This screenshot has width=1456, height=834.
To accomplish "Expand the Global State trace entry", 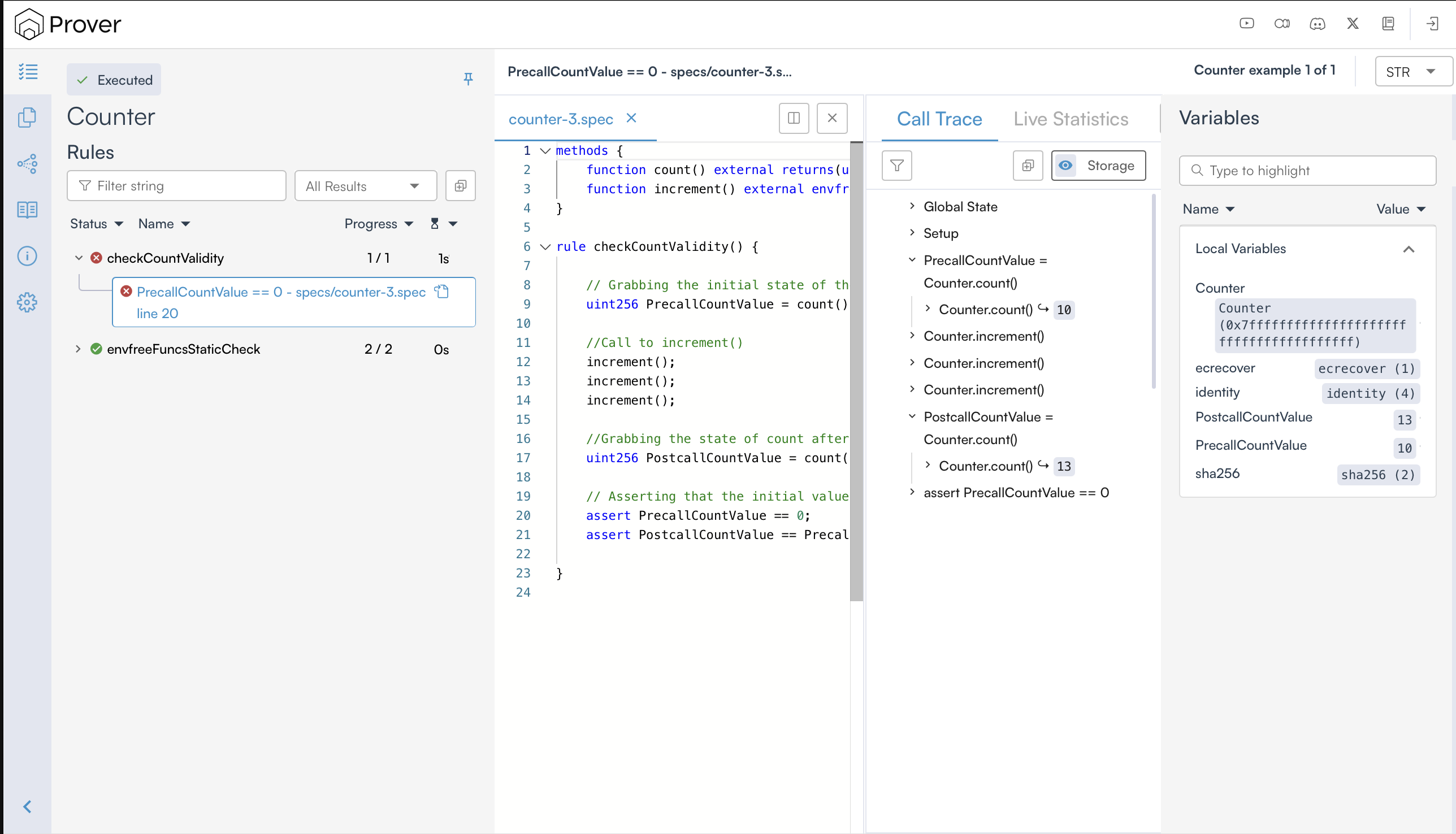I will pos(912,206).
